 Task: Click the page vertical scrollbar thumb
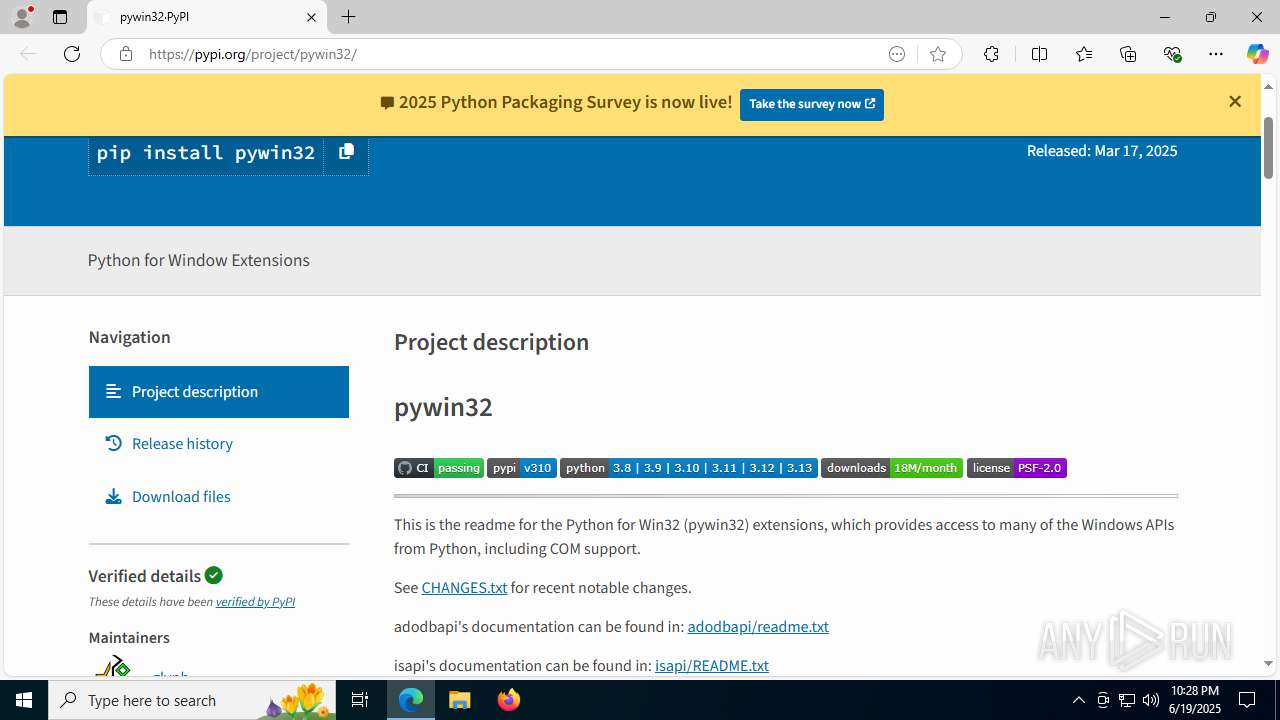1268,147
